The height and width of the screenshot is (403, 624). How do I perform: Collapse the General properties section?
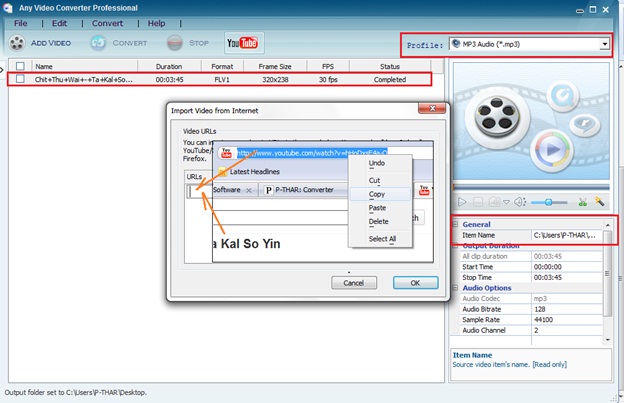coord(455,224)
